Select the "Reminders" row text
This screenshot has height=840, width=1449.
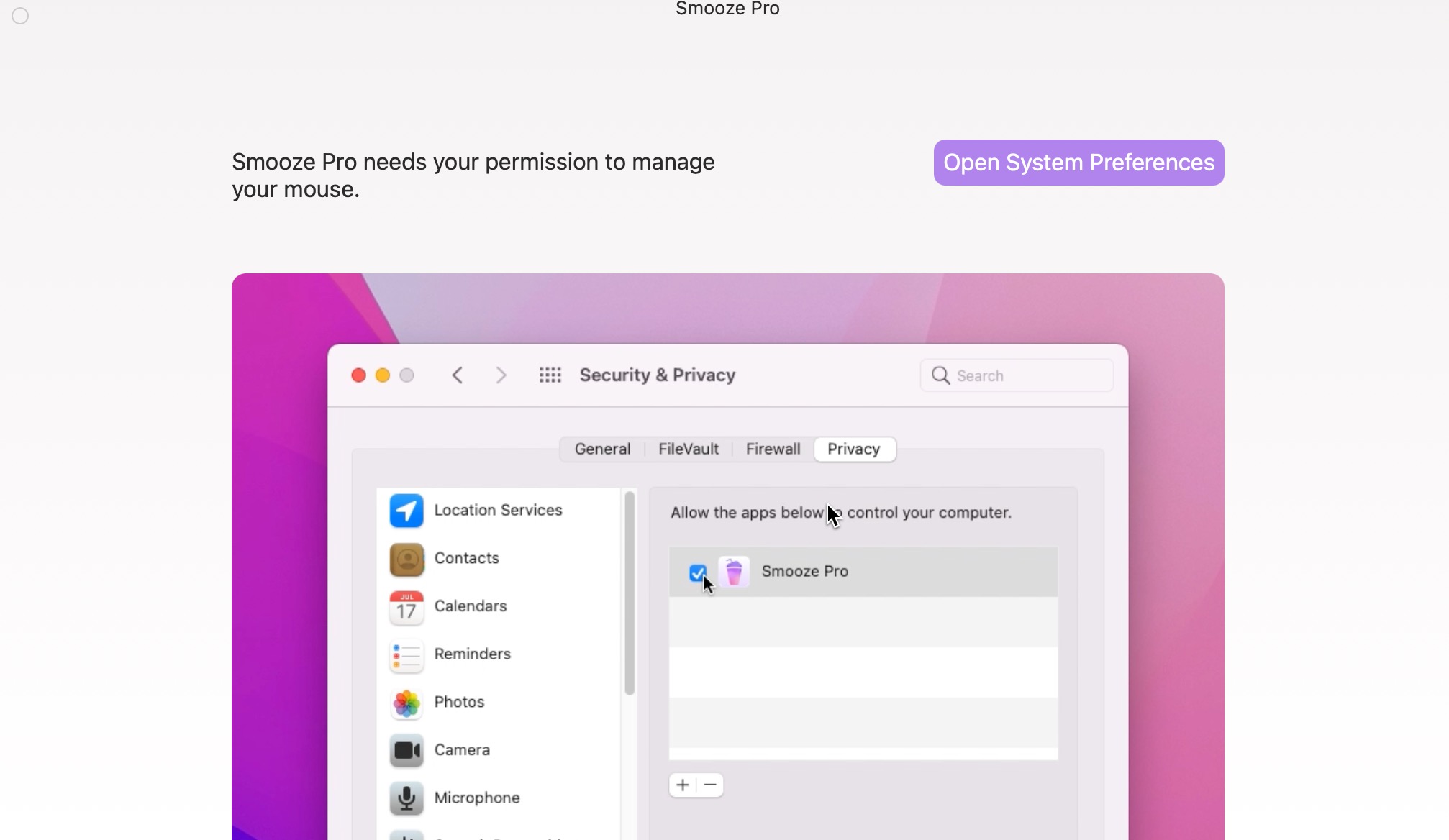472,654
